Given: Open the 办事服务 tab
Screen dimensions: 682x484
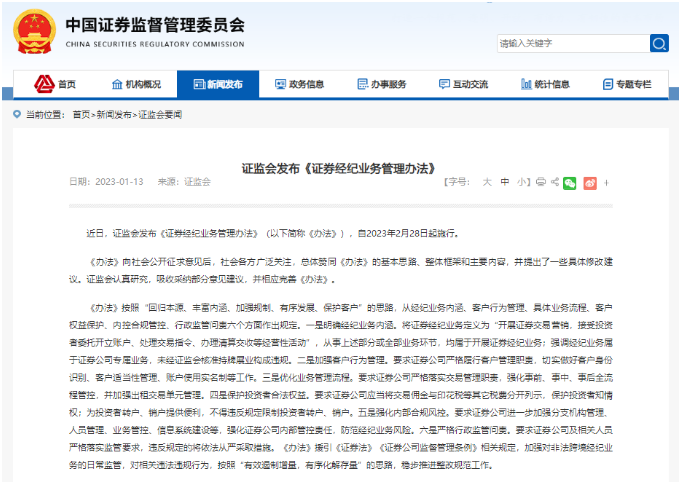Looking at the screenshot, I should 381,84.
